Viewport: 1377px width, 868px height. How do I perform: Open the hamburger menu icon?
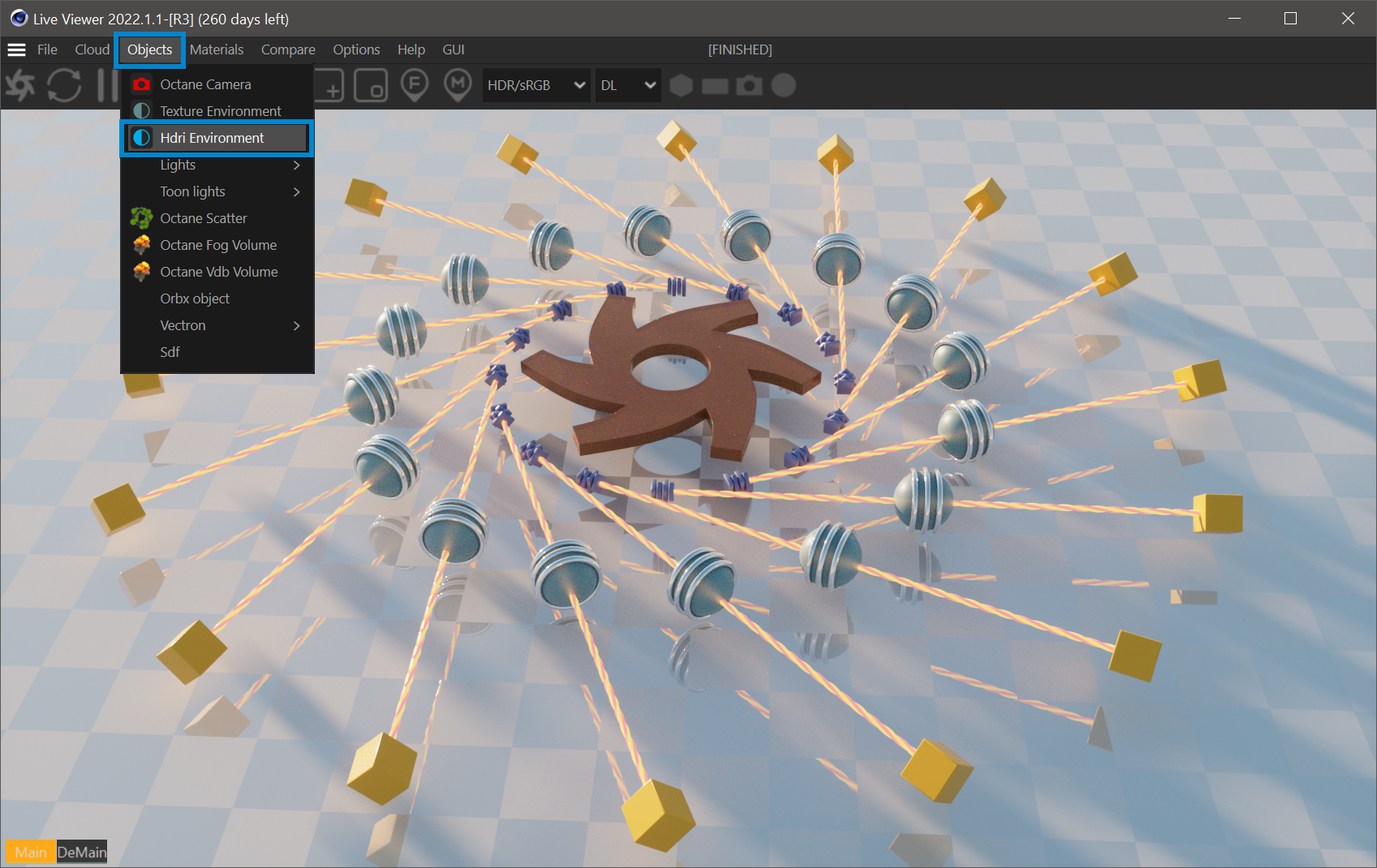[16, 49]
